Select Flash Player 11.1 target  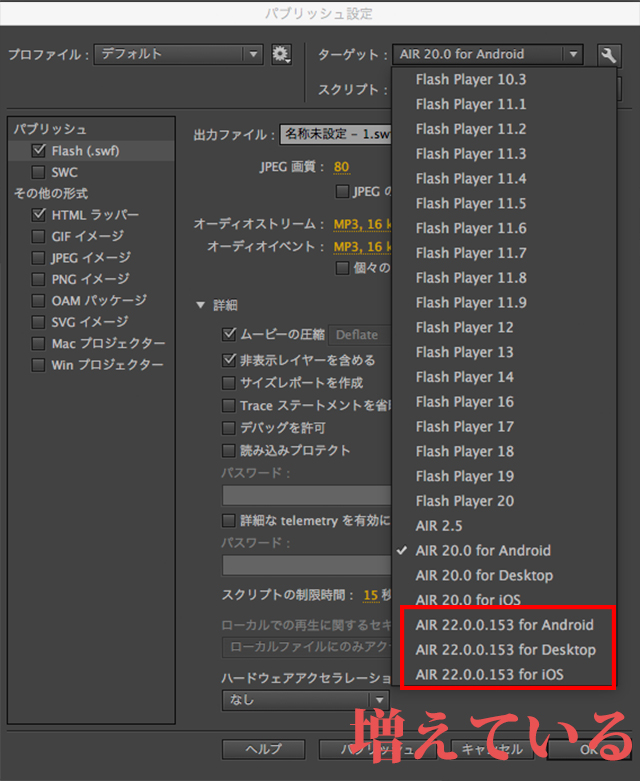504,105
